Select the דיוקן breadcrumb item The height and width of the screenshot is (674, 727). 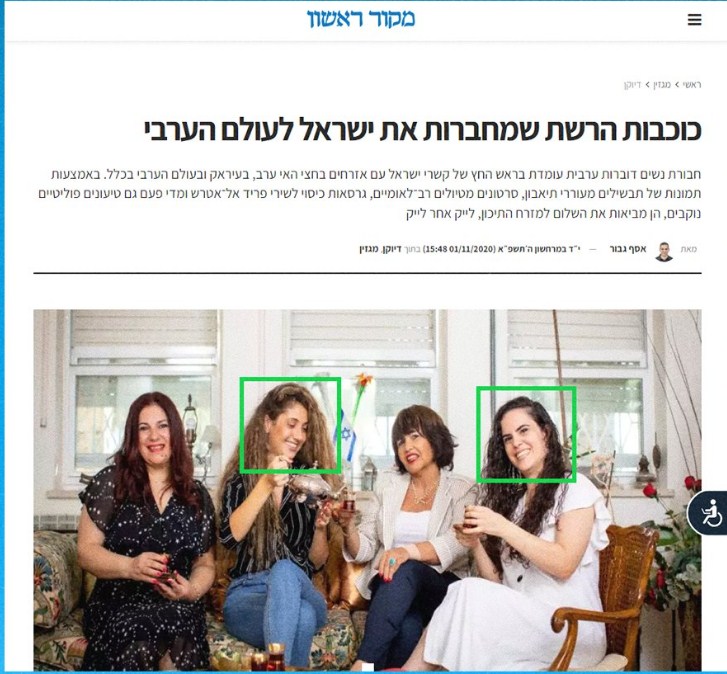(633, 85)
